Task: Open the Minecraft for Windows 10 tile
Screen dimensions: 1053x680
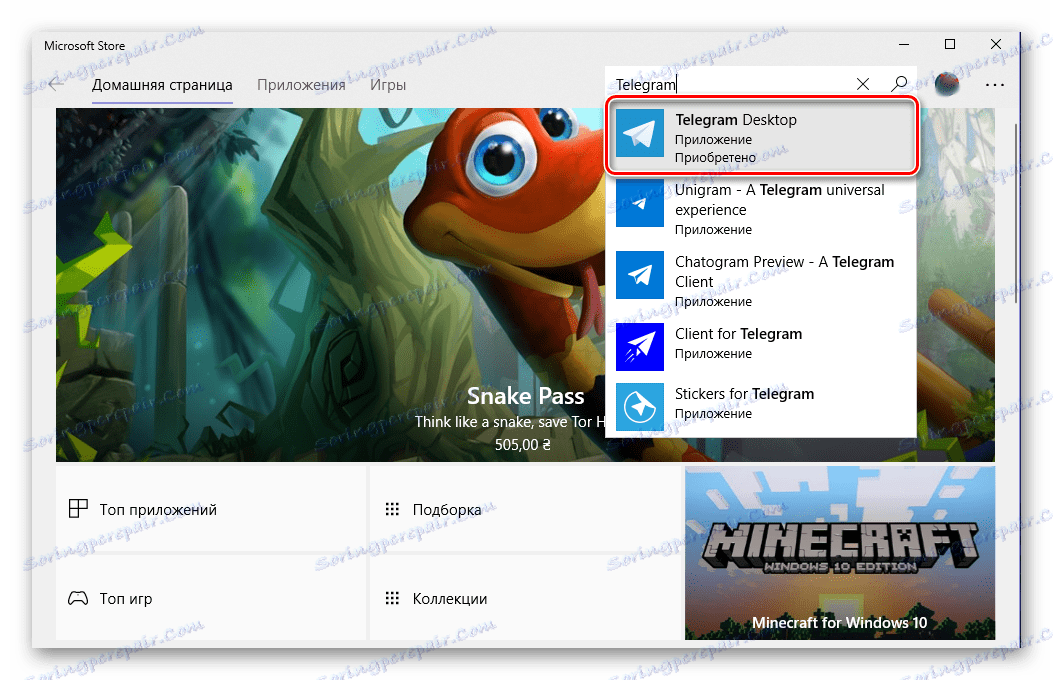Action: coord(839,553)
